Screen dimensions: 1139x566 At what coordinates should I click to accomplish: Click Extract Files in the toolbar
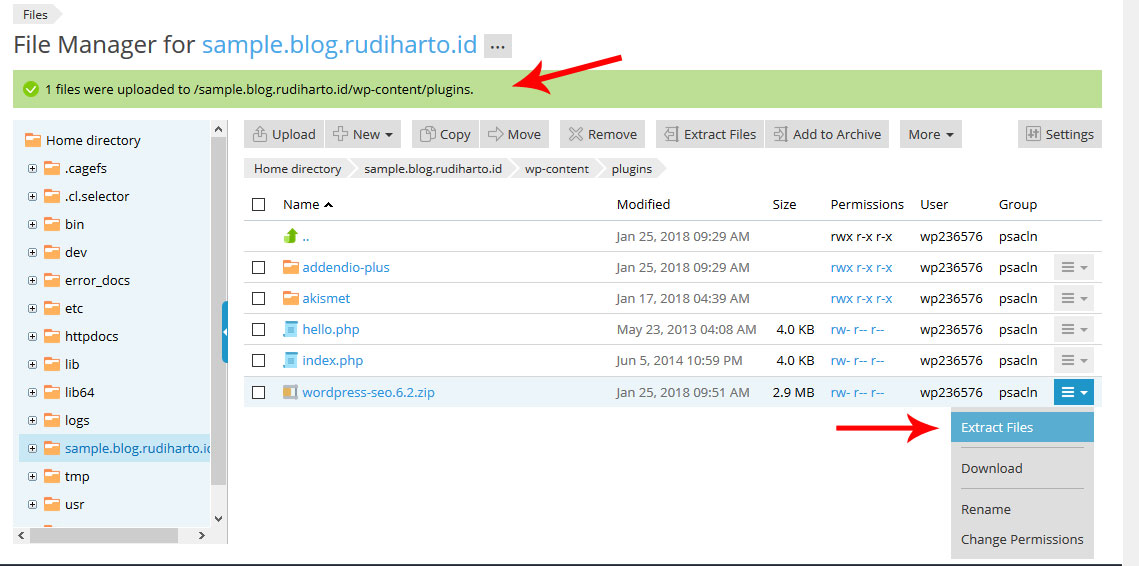click(710, 134)
